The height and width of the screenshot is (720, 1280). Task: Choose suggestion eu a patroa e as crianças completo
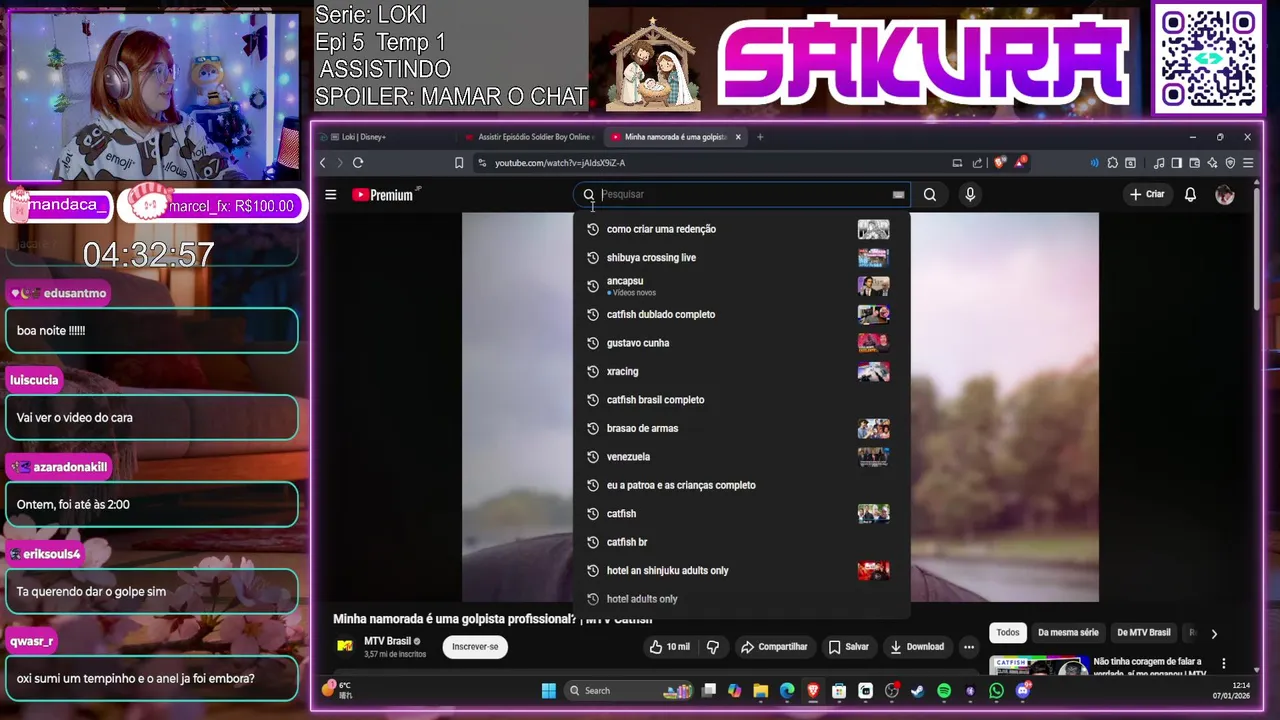tap(742, 485)
